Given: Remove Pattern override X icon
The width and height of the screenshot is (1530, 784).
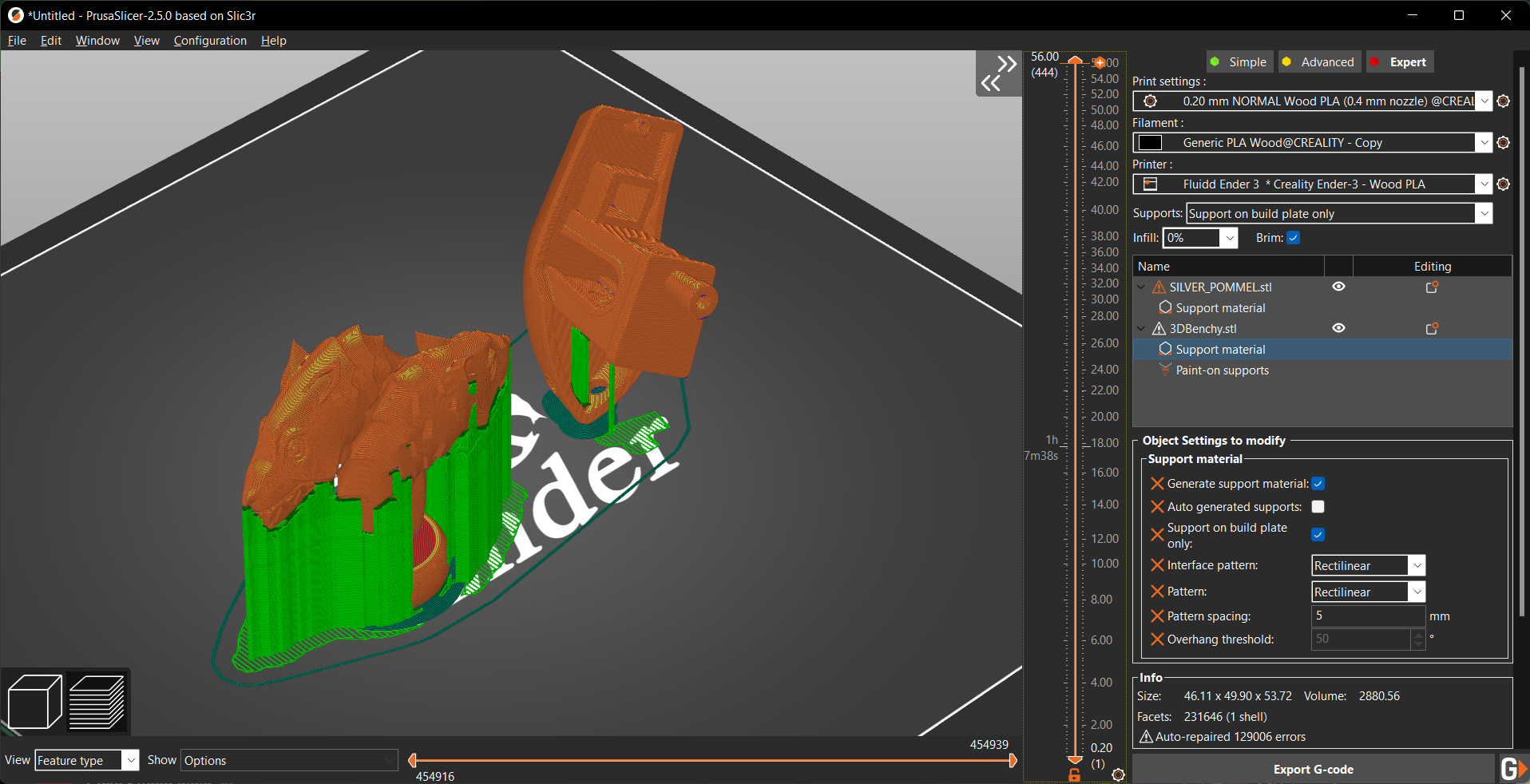Looking at the screenshot, I should (1157, 592).
